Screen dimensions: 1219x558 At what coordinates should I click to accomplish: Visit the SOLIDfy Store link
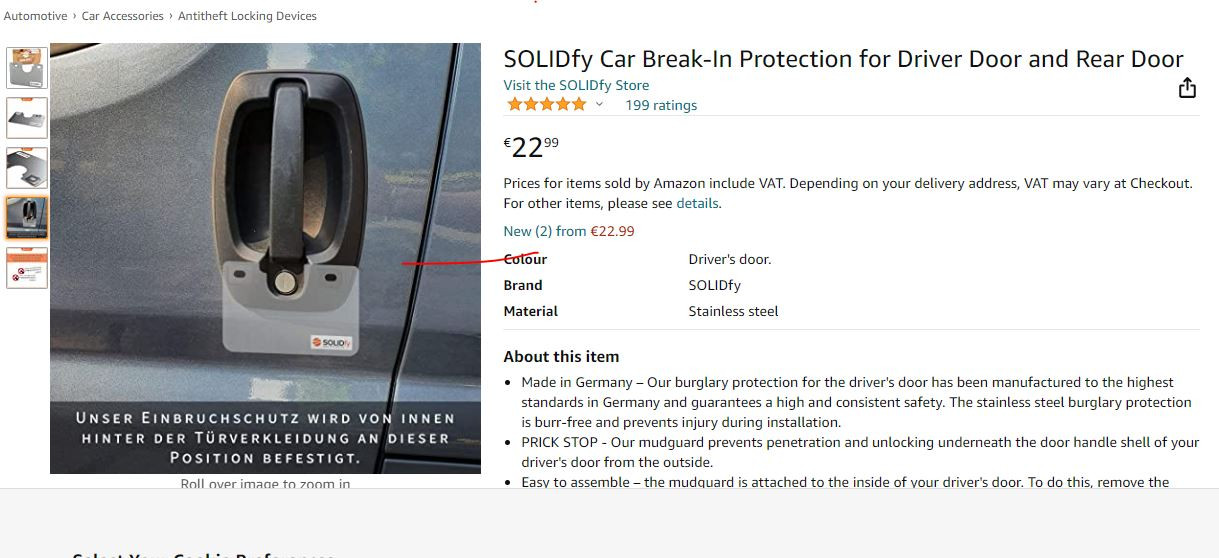coord(576,85)
